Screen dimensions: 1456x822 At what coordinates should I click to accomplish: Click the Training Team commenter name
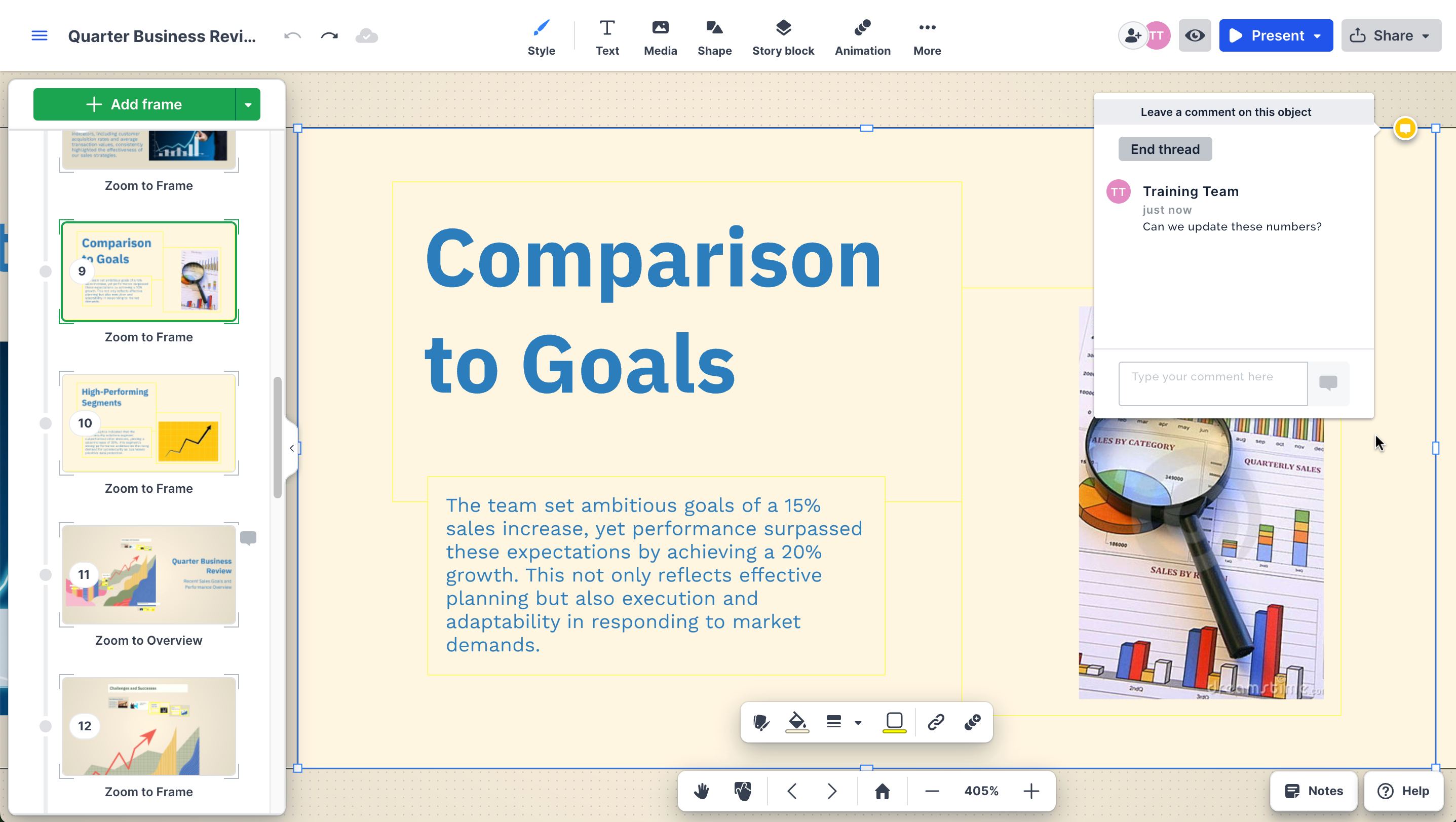tap(1191, 191)
